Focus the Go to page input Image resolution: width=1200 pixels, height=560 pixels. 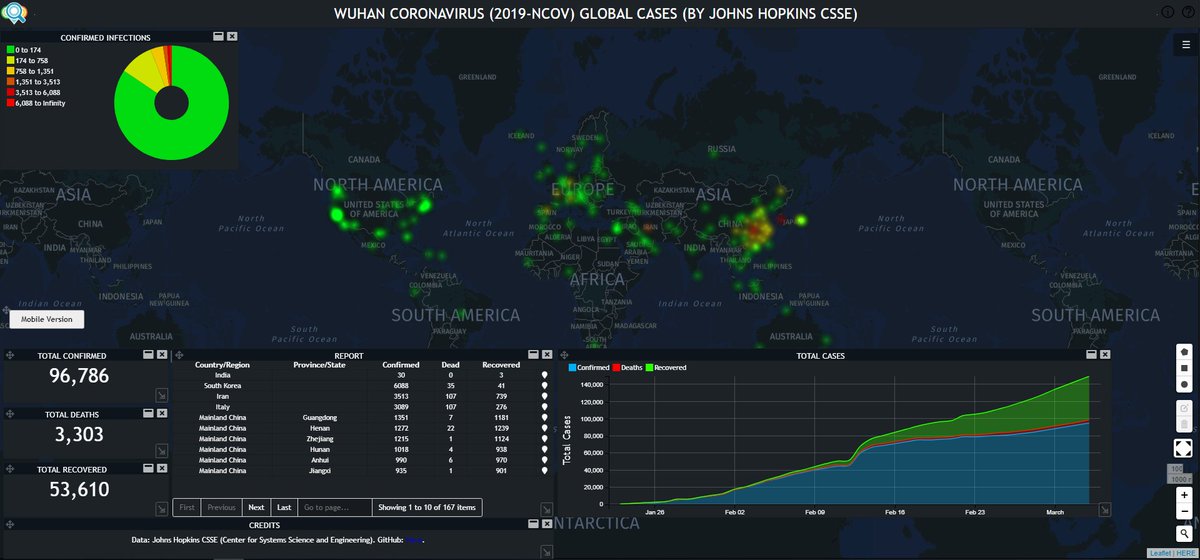click(333, 508)
